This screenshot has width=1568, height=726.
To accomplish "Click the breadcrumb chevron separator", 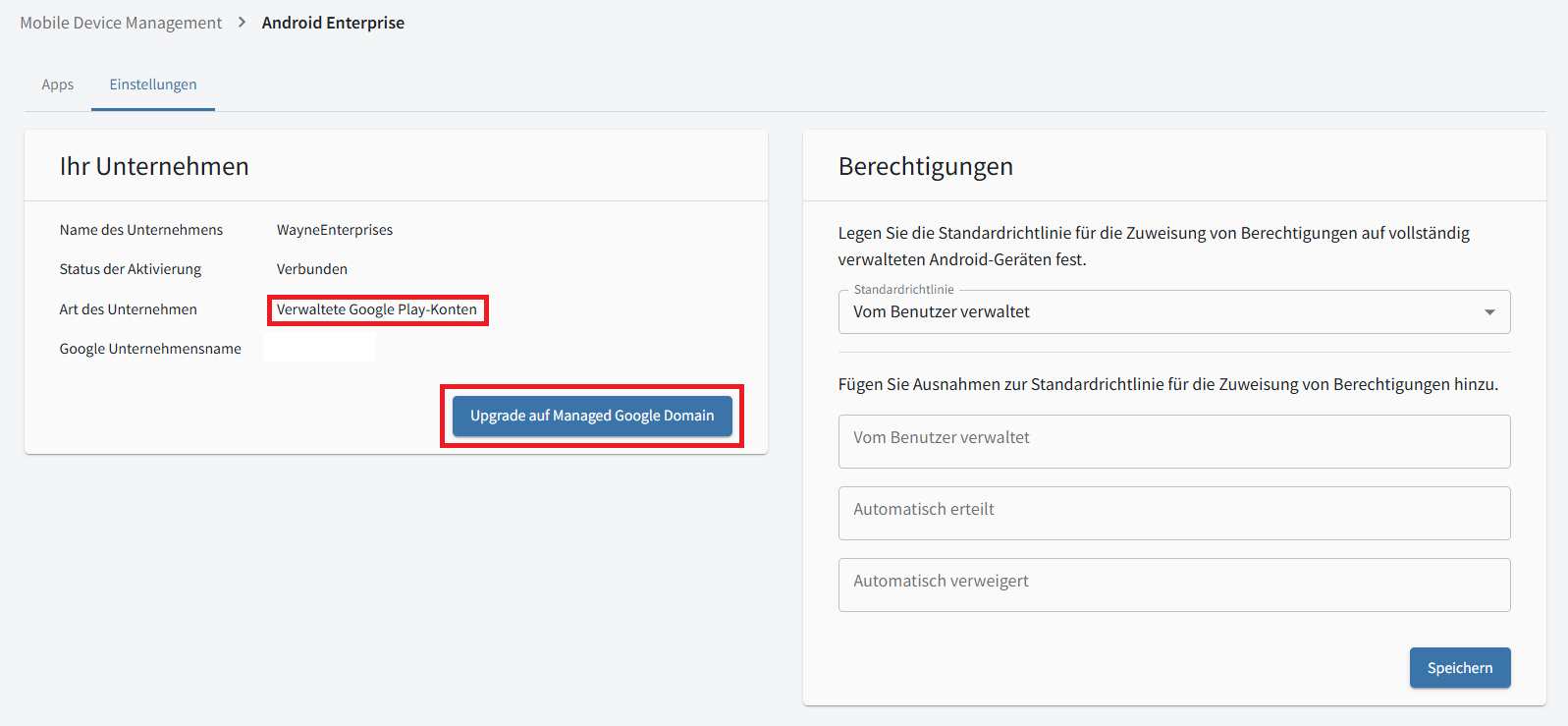I will 242,23.
